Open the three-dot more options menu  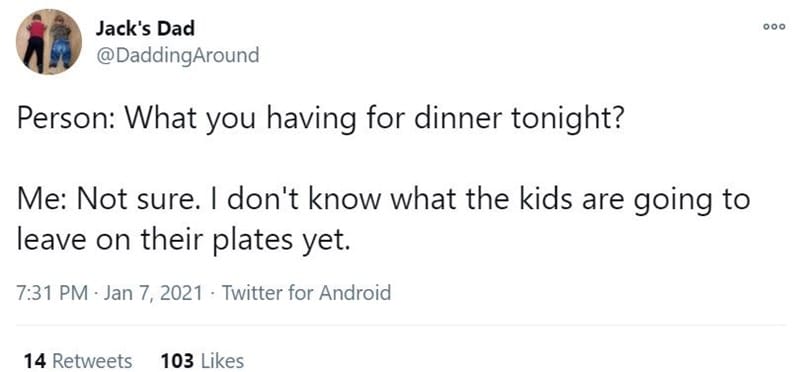(x=774, y=27)
